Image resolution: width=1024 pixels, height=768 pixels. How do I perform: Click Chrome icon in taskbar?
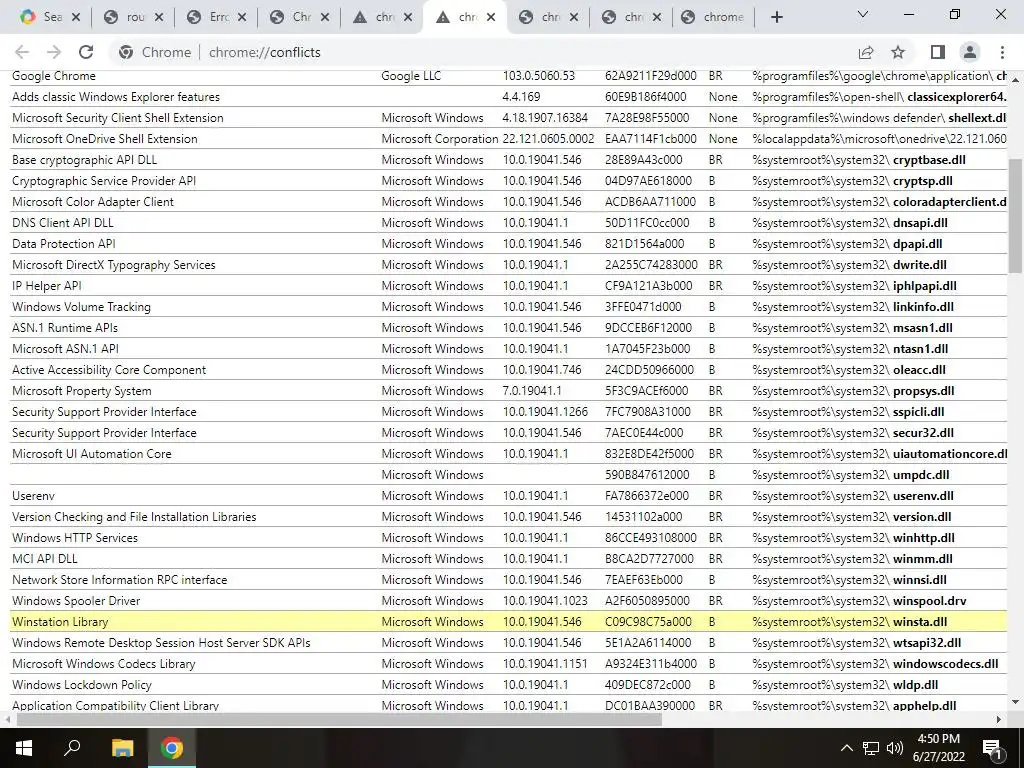click(x=172, y=748)
